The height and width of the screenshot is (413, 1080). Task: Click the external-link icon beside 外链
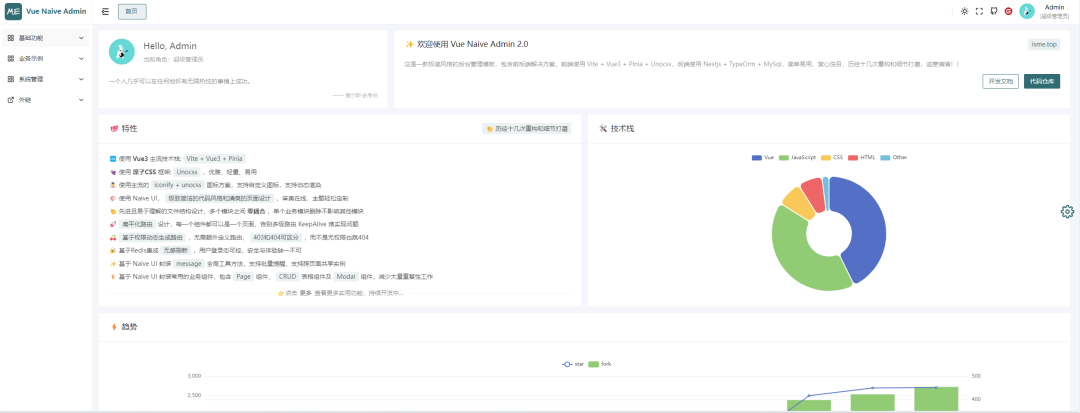(10, 100)
